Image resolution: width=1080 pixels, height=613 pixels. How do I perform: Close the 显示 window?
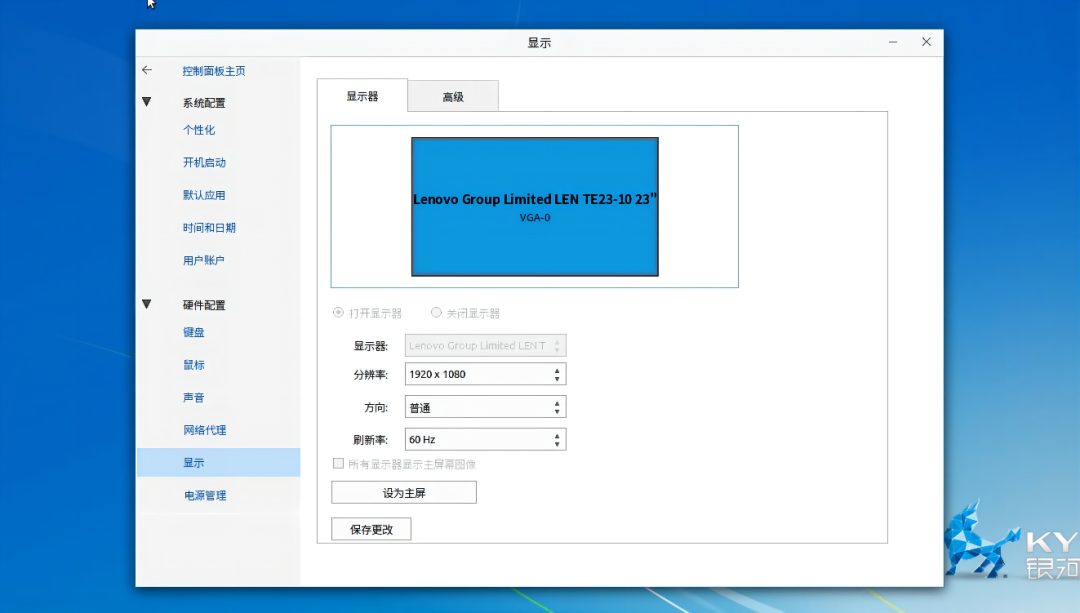[x=926, y=42]
